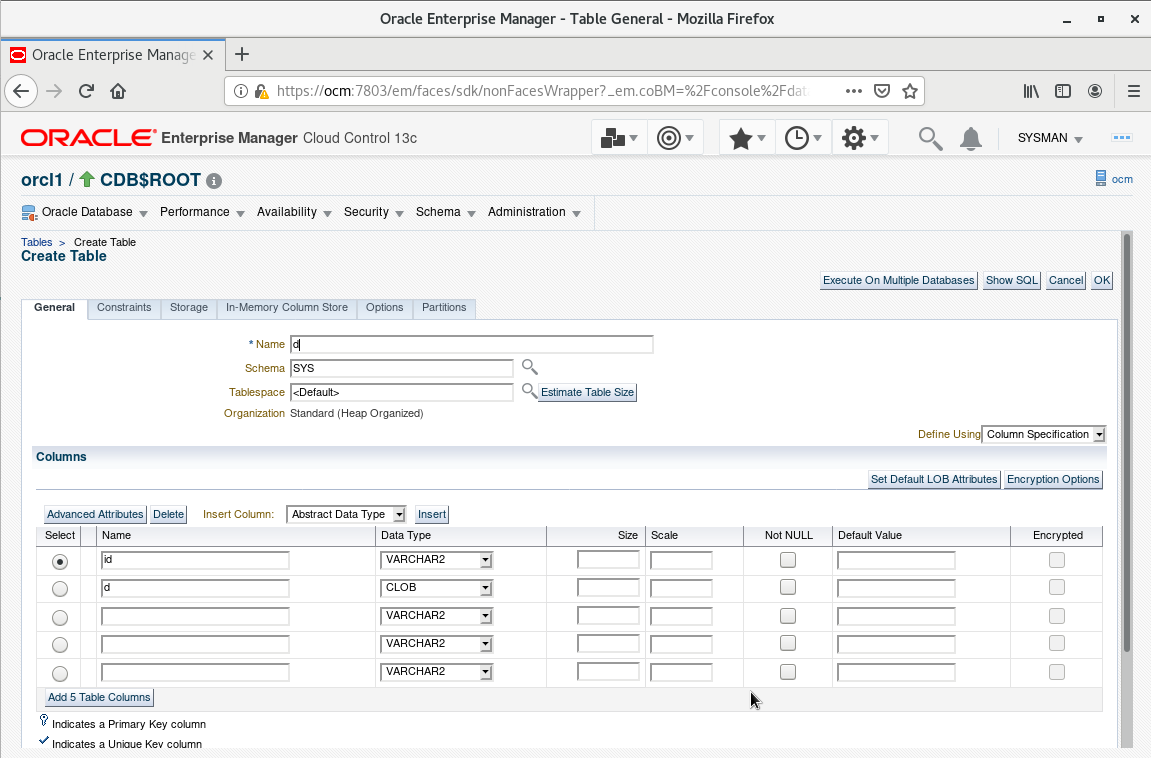The height and width of the screenshot is (758, 1151).
Task: Open History clock menu
Action: click(803, 138)
